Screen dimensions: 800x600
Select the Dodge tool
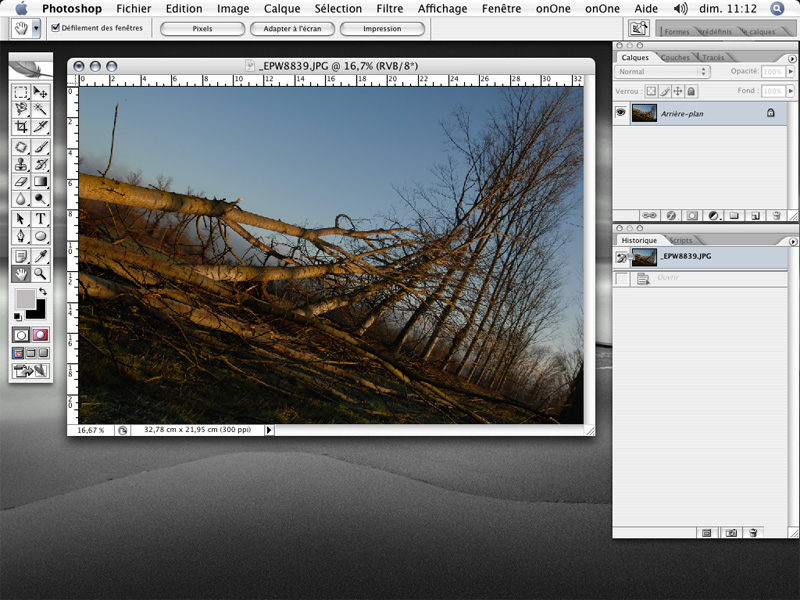[x=40, y=198]
